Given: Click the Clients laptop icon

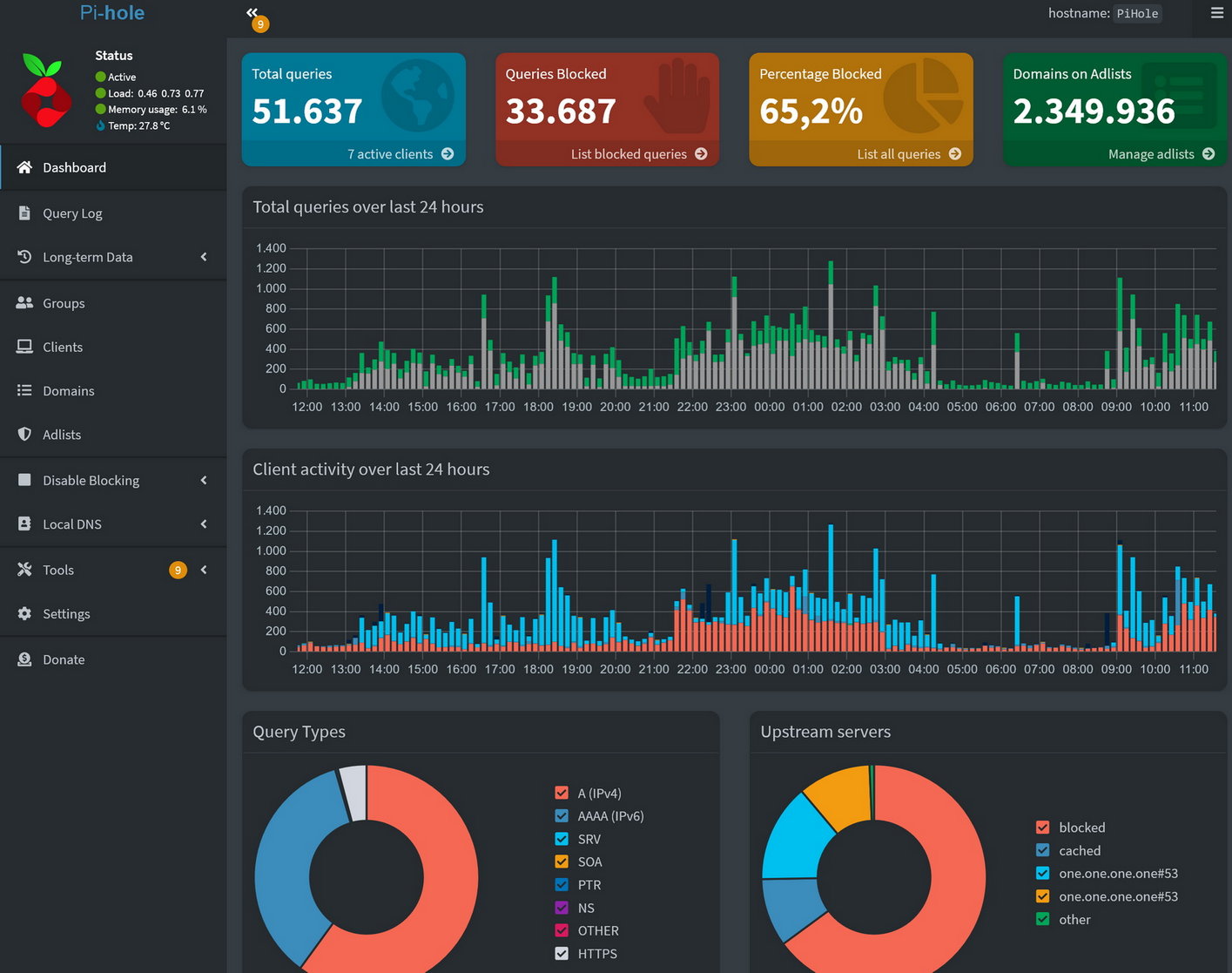Looking at the screenshot, I should pyautogui.click(x=24, y=347).
